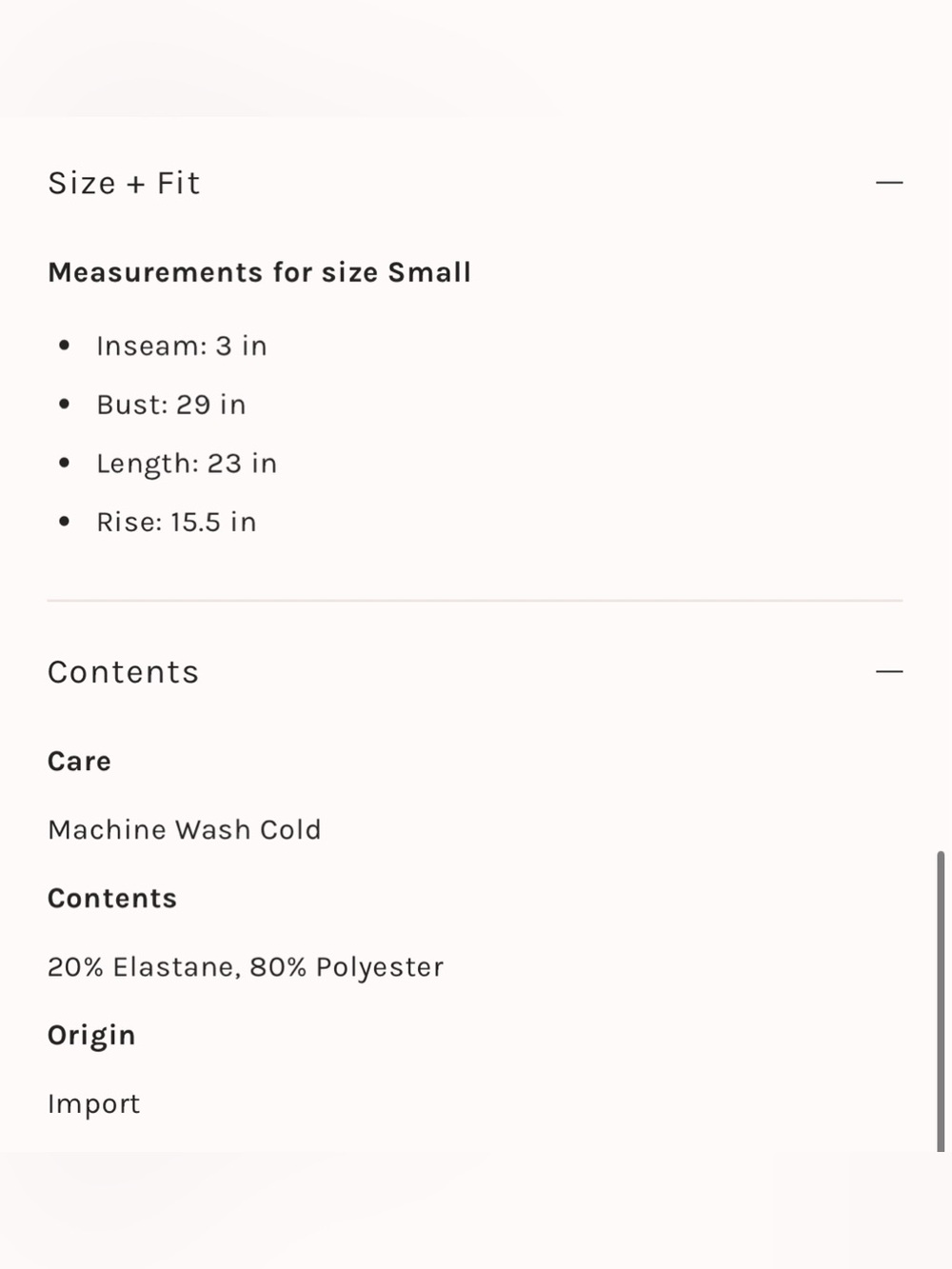Image resolution: width=952 pixels, height=1269 pixels.
Task: Collapse Size + Fit with minus icon
Action: tap(889, 182)
